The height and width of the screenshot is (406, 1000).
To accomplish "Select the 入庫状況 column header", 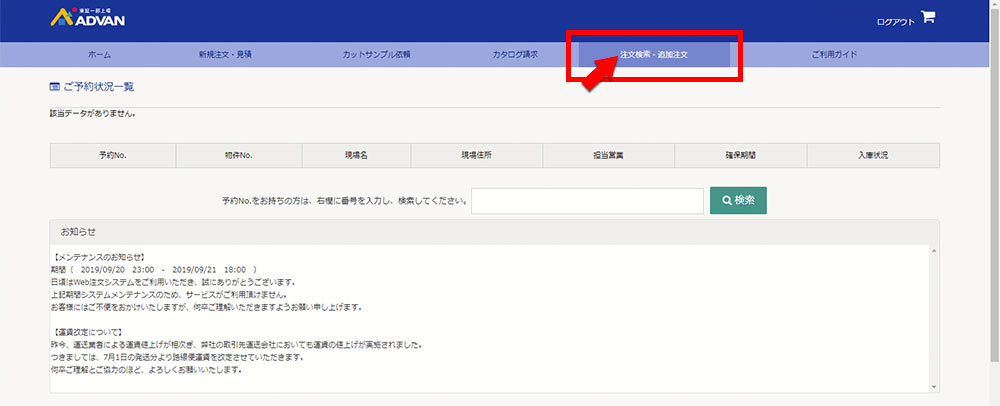I will (x=872, y=156).
